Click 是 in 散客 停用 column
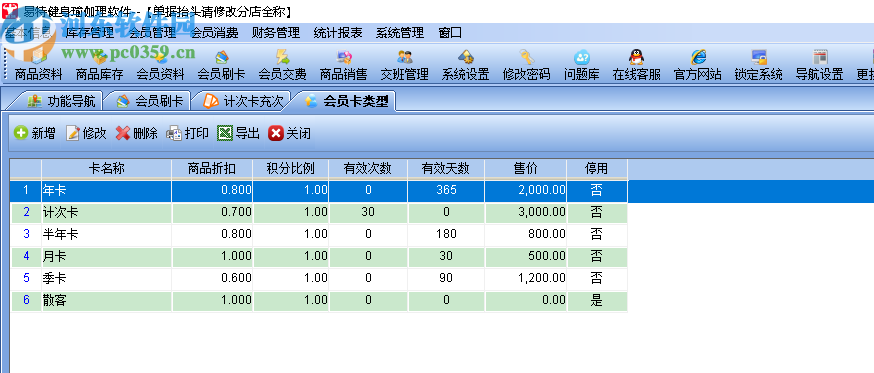The height and width of the screenshot is (373, 874). point(597,301)
